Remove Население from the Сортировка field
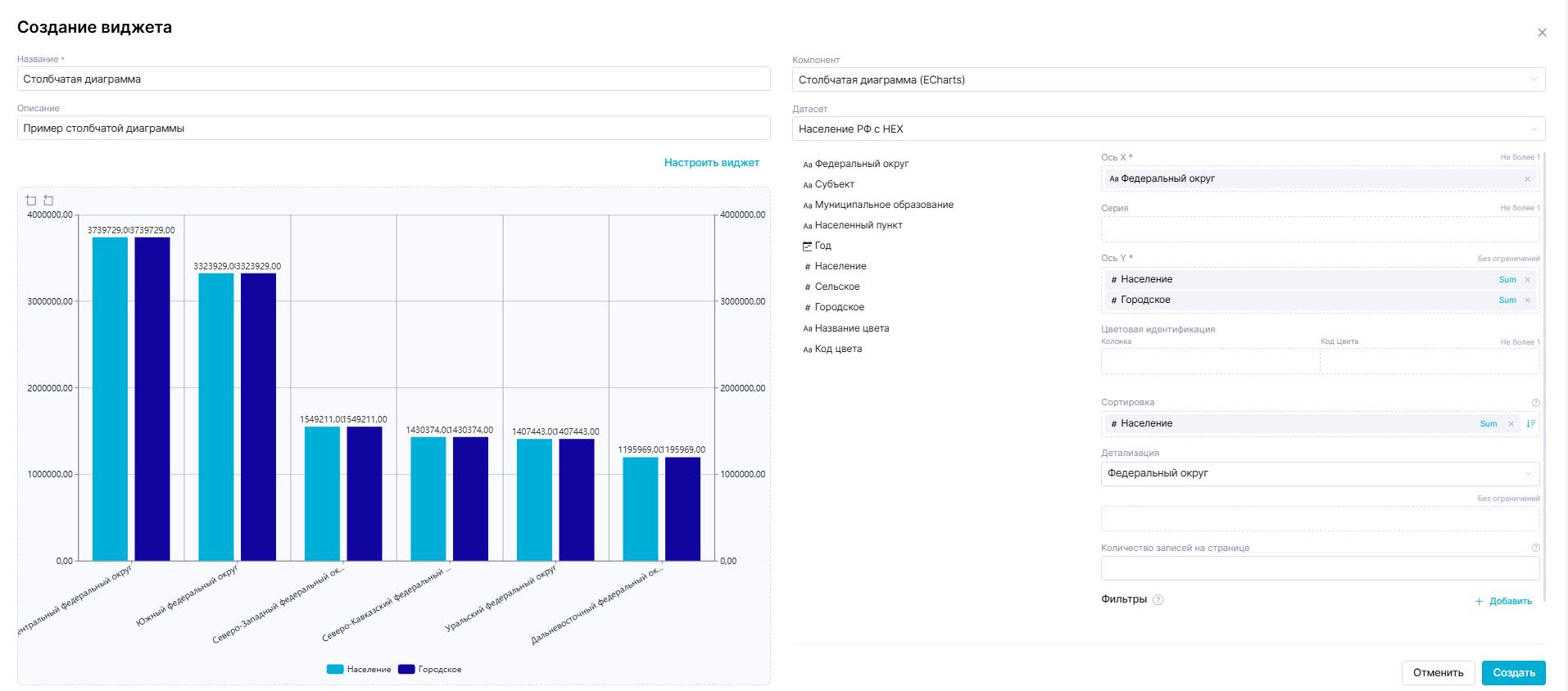 click(1511, 424)
